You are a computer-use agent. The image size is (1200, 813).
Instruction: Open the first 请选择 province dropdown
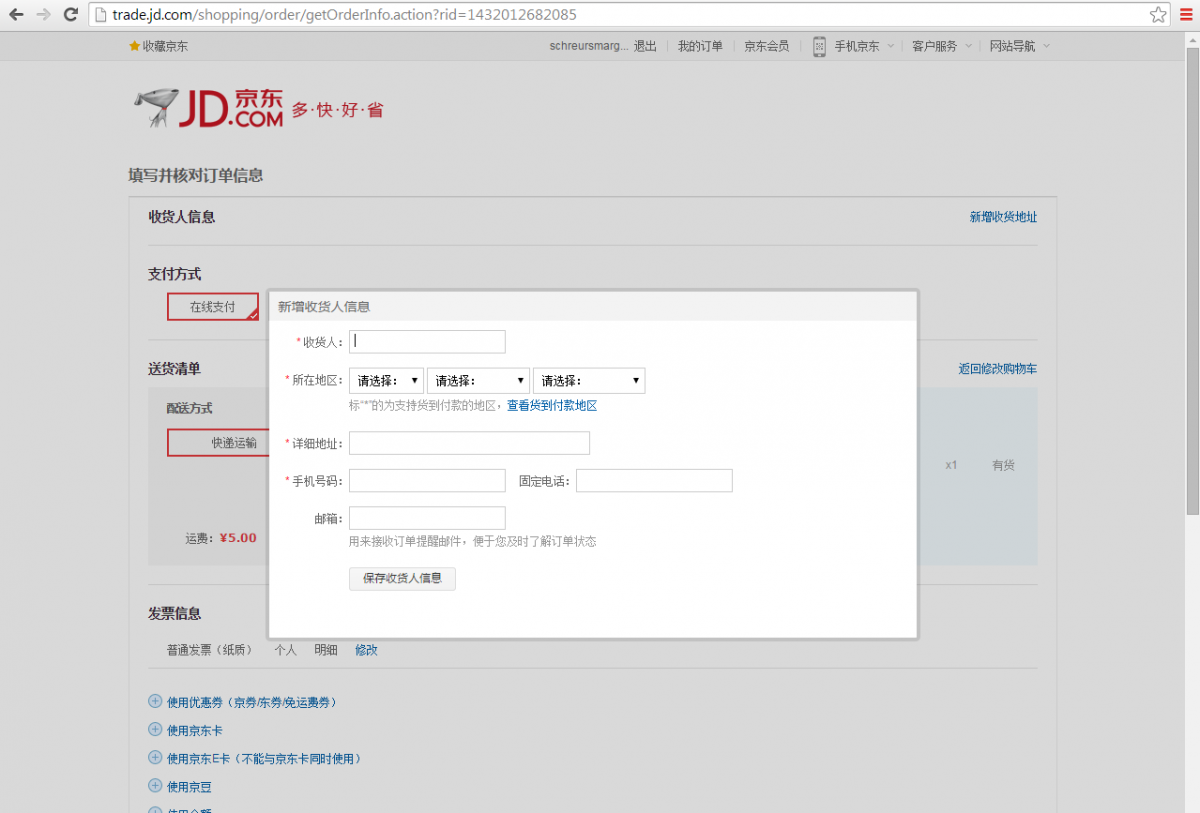pos(386,381)
